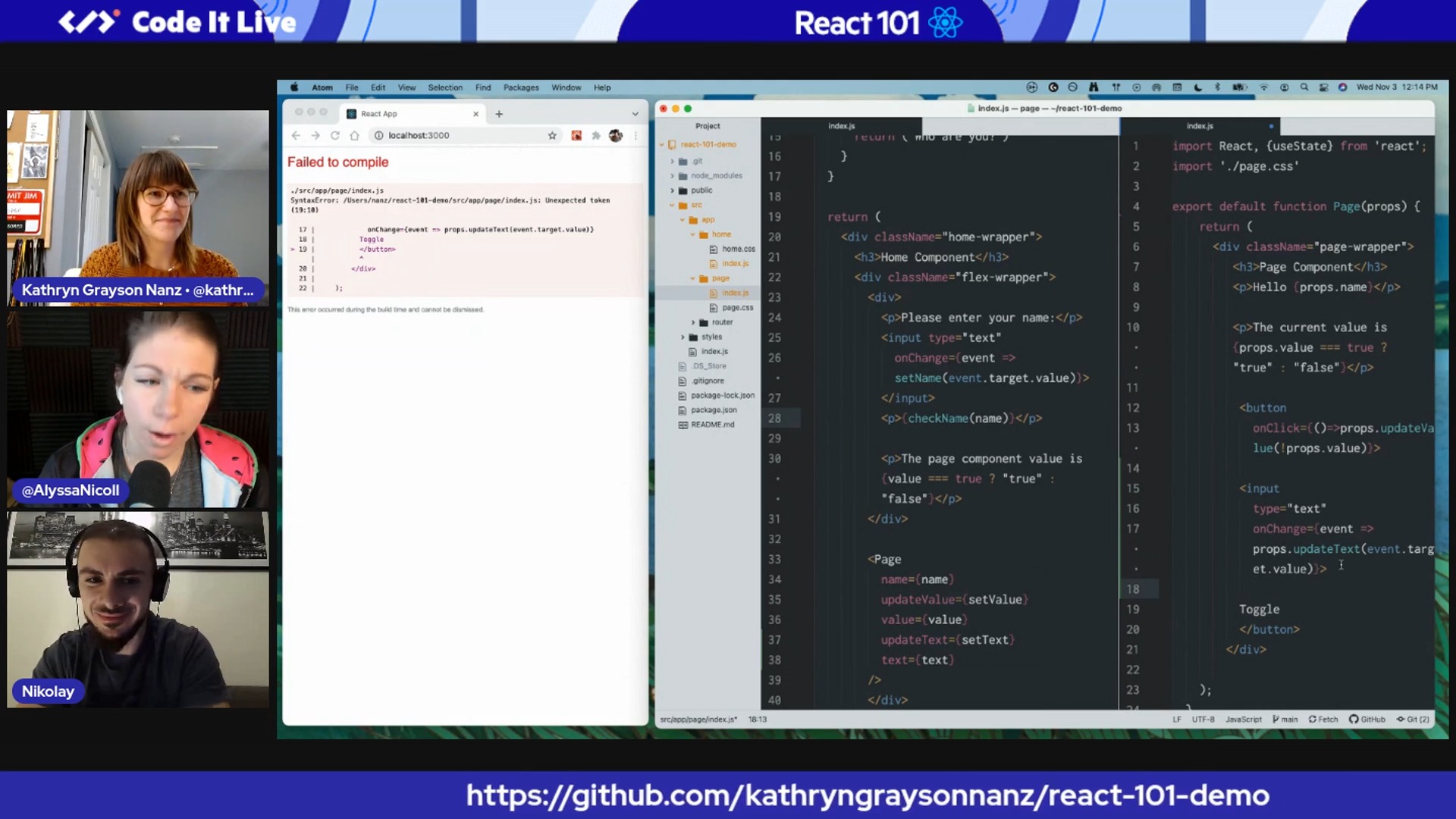Select the React App browser tab
The height and width of the screenshot is (819, 1456).
413,114
